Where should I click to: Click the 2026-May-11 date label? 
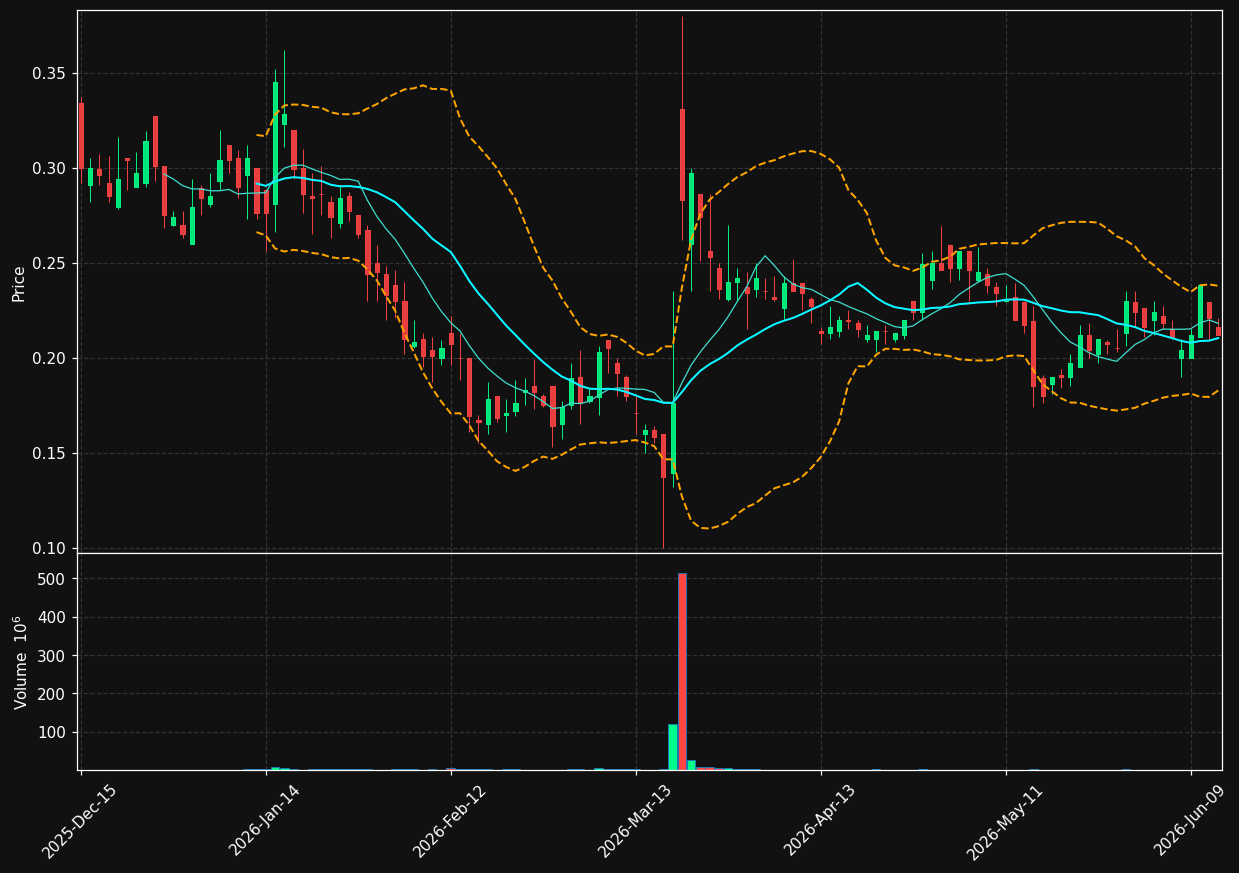(1003, 821)
